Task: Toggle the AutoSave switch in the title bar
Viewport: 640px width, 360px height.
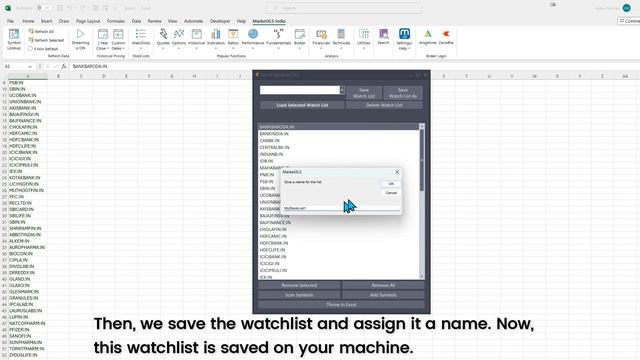Action: pyautogui.click(x=43, y=8)
